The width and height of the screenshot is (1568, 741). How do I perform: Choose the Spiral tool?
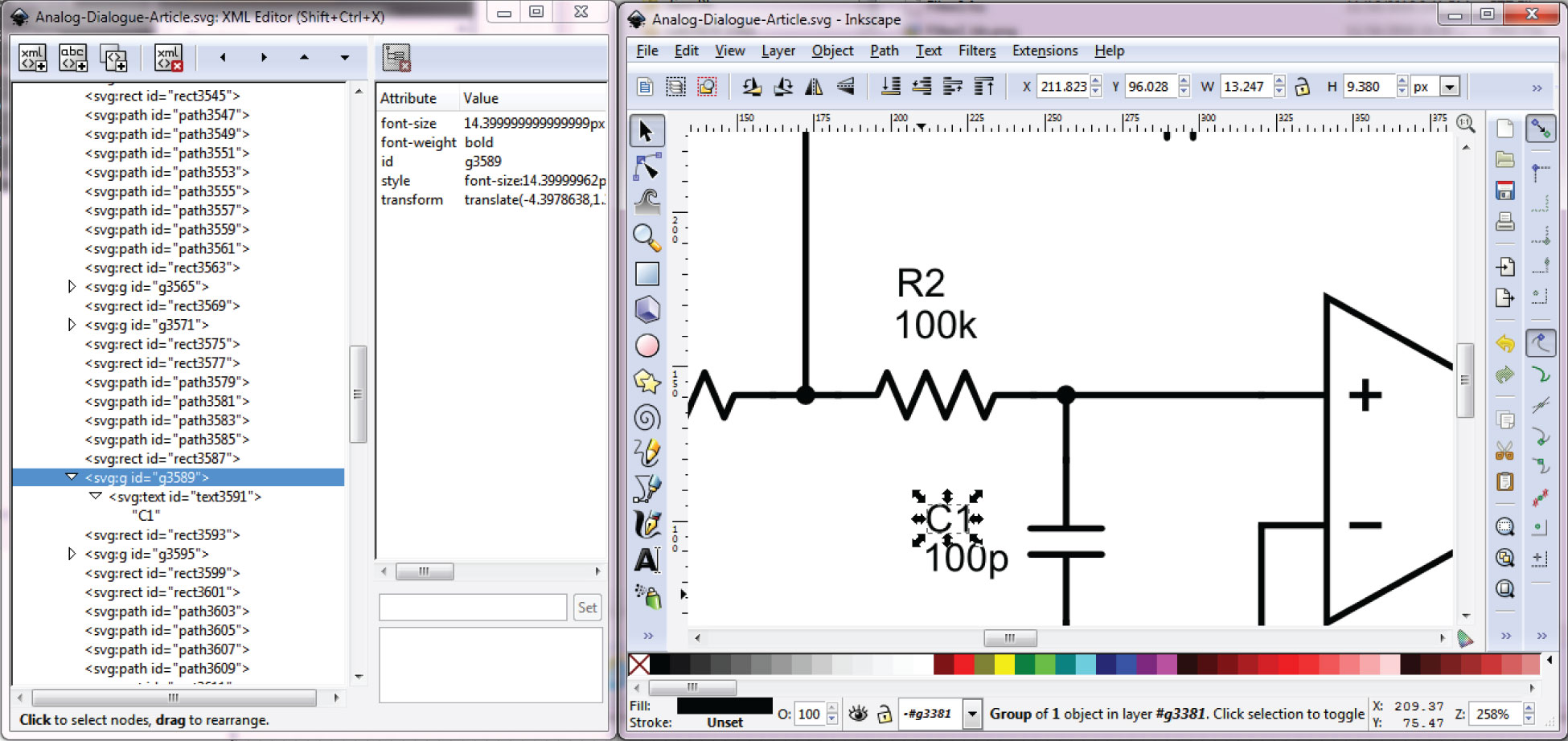click(x=647, y=416)
